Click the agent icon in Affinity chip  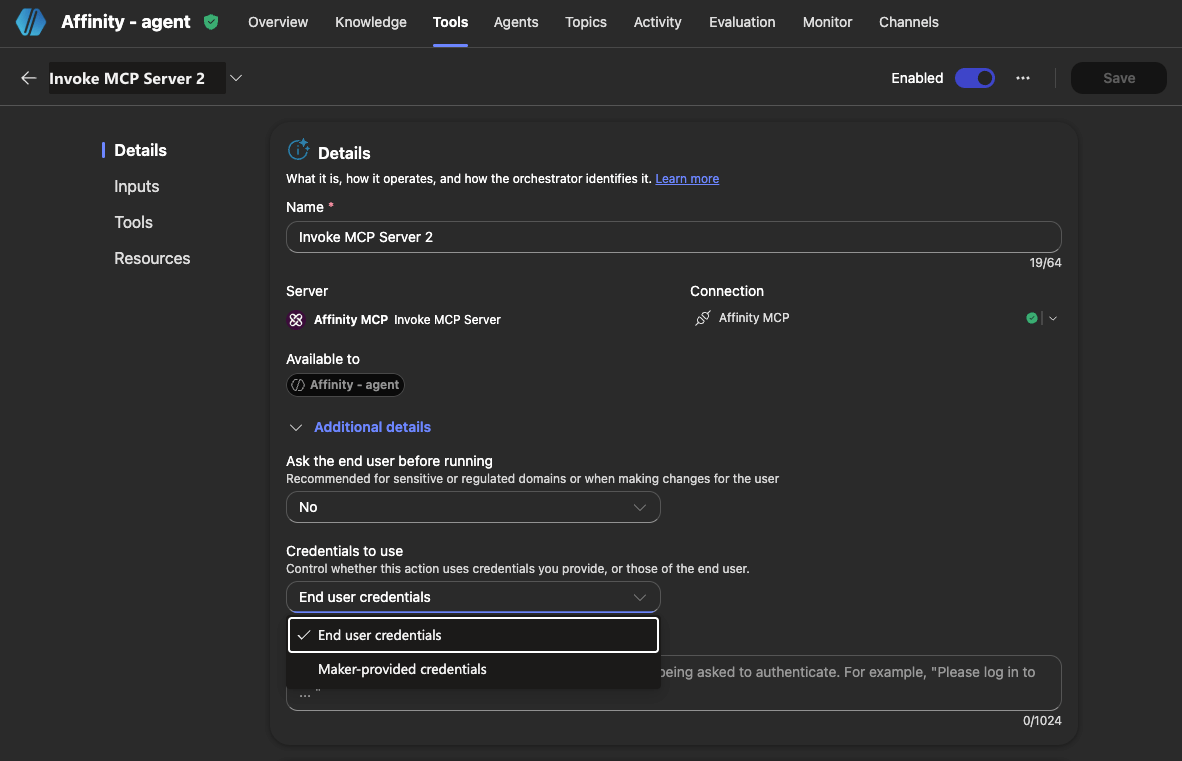[x=299, y=385]
